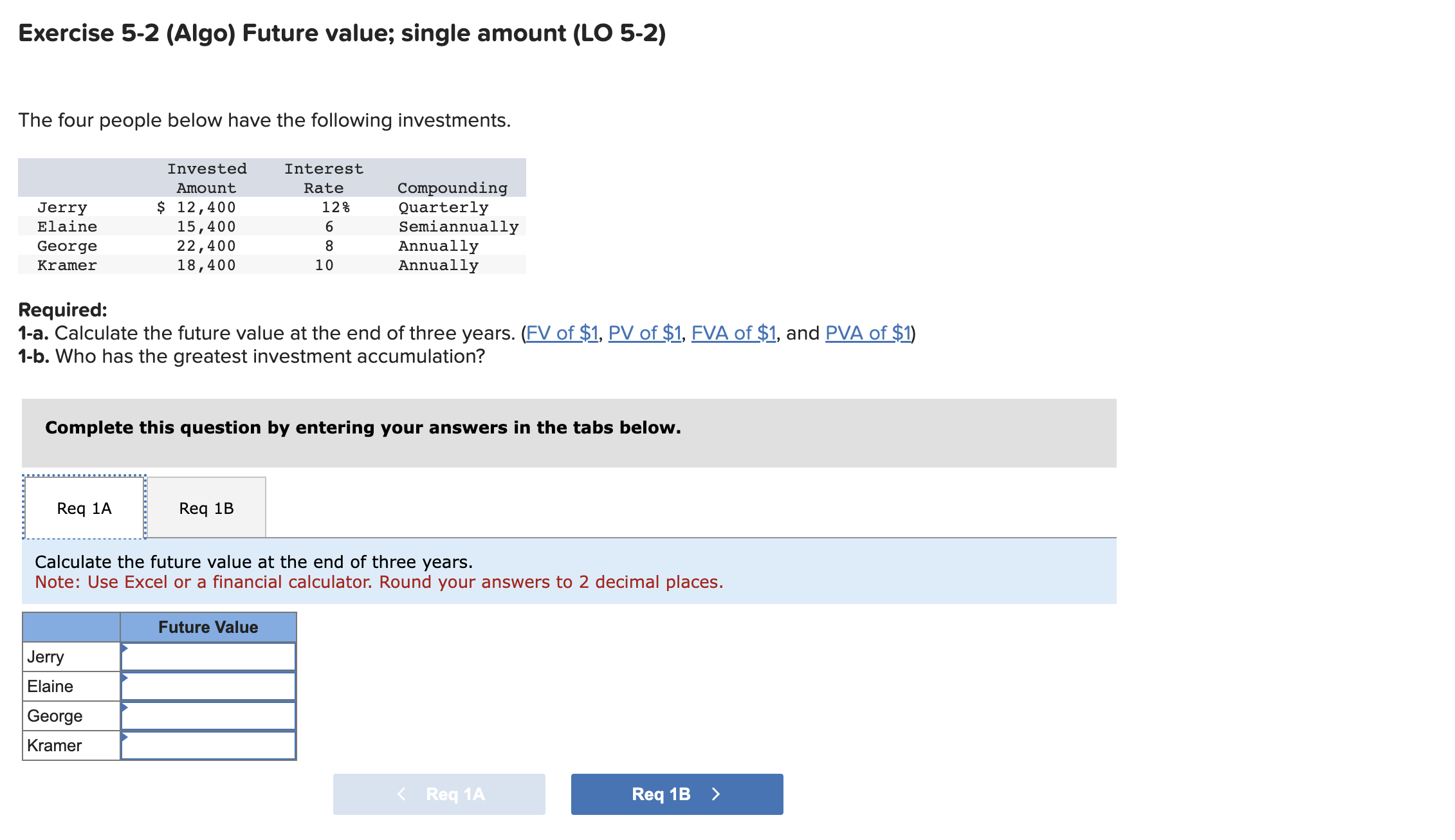Select the Req 1A tab

84,507
